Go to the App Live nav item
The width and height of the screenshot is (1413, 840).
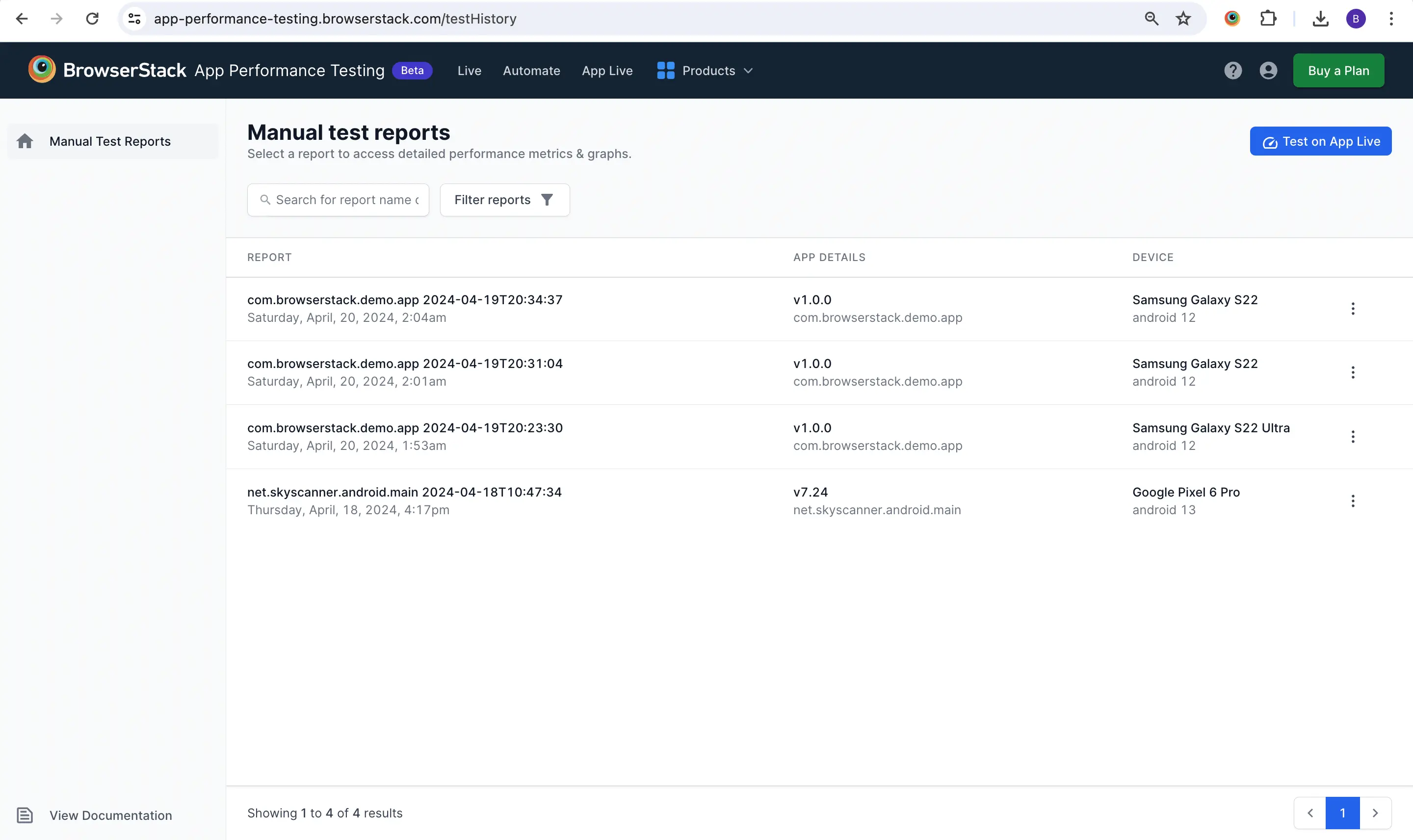[x=606, y=71]
